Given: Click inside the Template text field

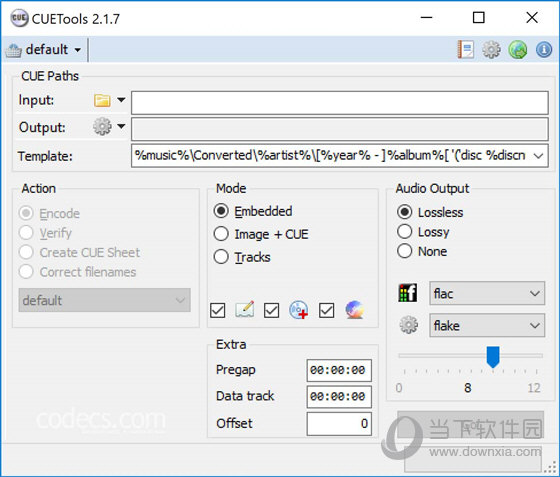Looking at the screenshot, I should (330, 156).
